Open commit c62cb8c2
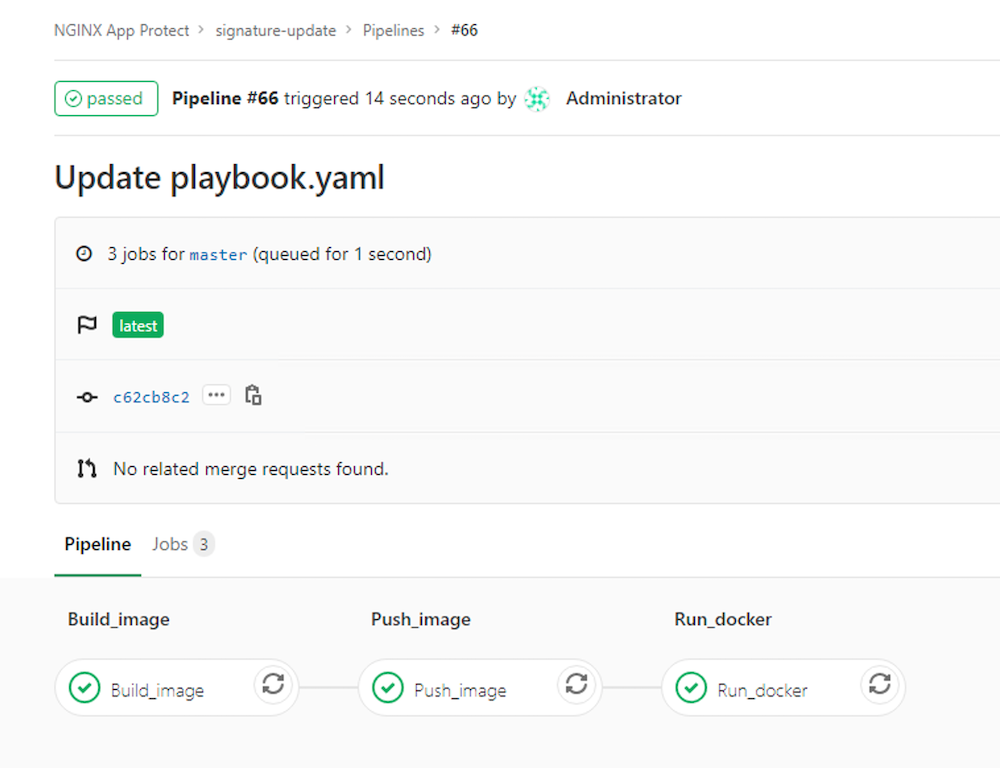This screenshot has width=1000, height=768. click(151, 397)
